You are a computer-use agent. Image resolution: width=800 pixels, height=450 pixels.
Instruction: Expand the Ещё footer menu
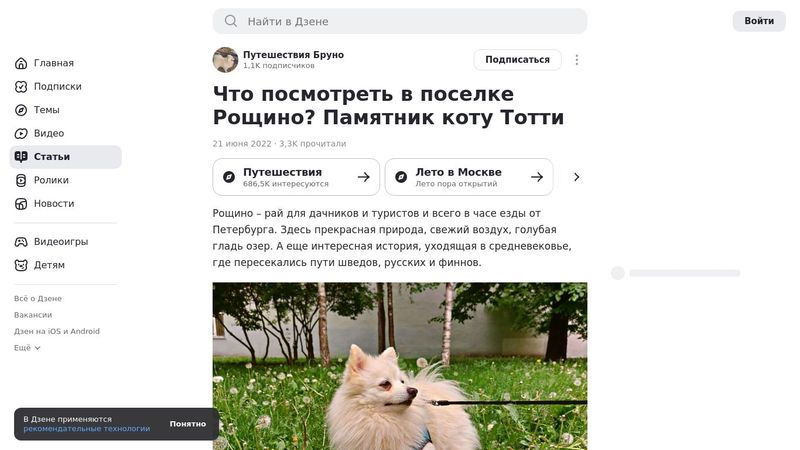pos(27,348)
